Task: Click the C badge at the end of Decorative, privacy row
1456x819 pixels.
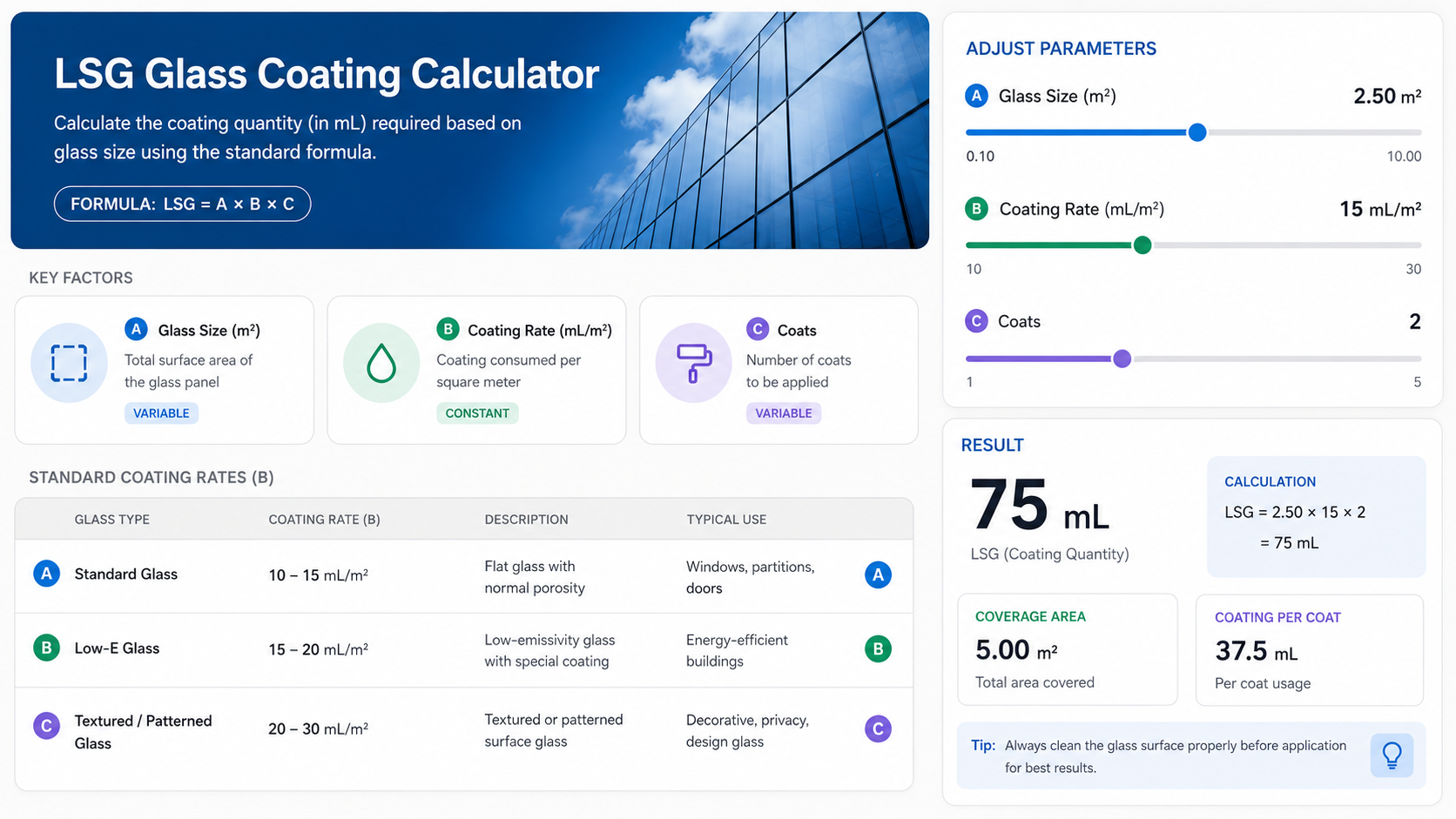Action: pos(878,728)
